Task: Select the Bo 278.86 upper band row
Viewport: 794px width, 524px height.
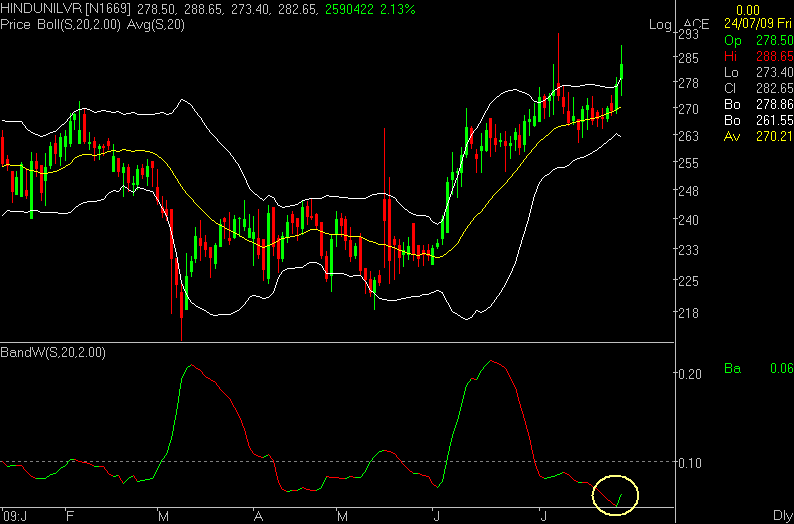Action: [759, 104]
